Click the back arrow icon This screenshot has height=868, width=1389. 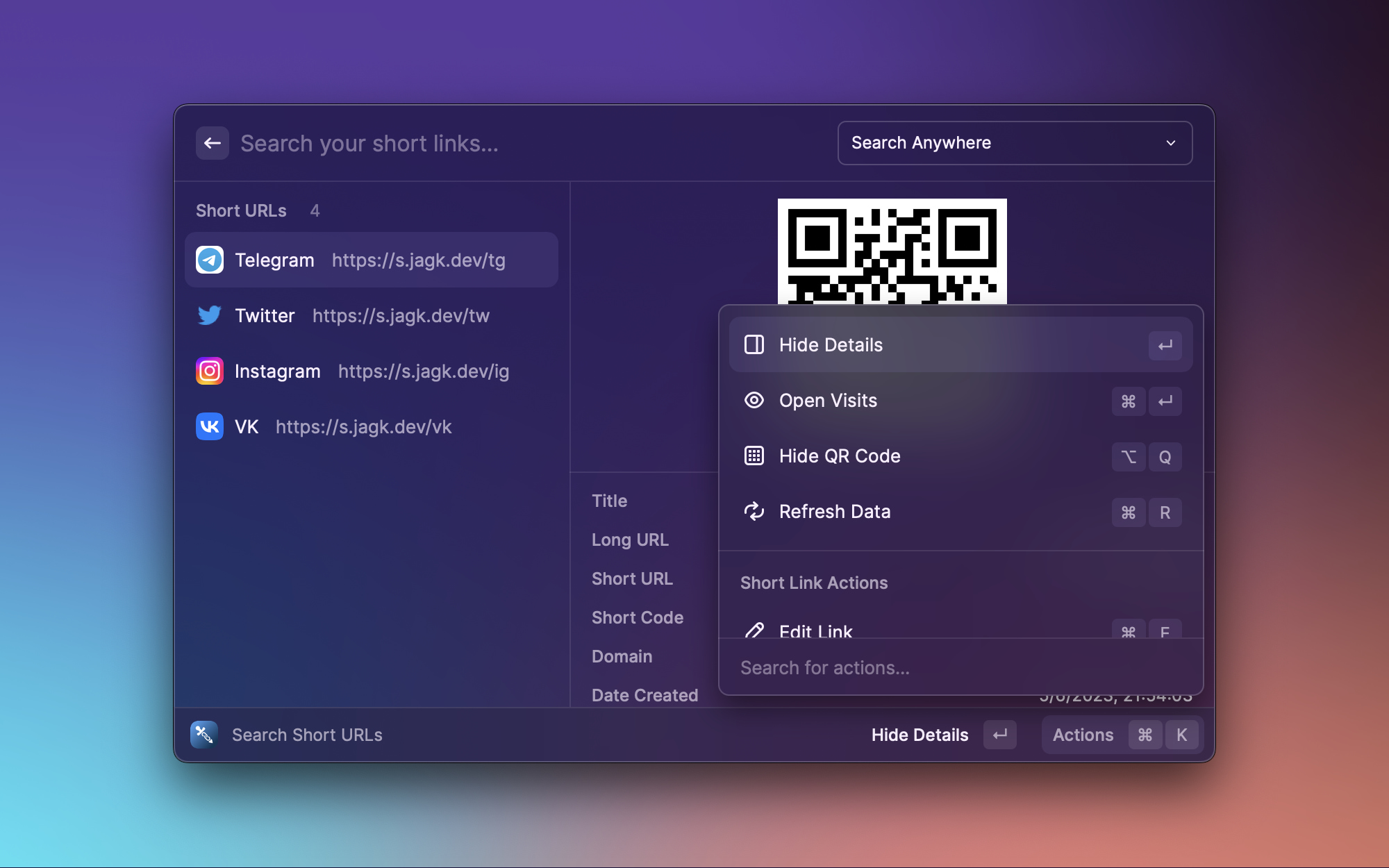coord(212,143)
